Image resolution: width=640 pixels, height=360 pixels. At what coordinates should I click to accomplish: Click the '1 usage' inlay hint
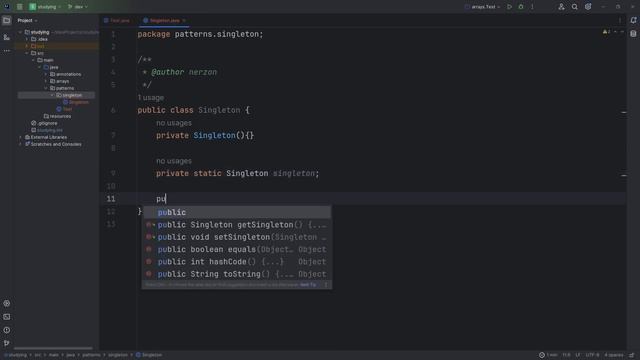point(151,98)
